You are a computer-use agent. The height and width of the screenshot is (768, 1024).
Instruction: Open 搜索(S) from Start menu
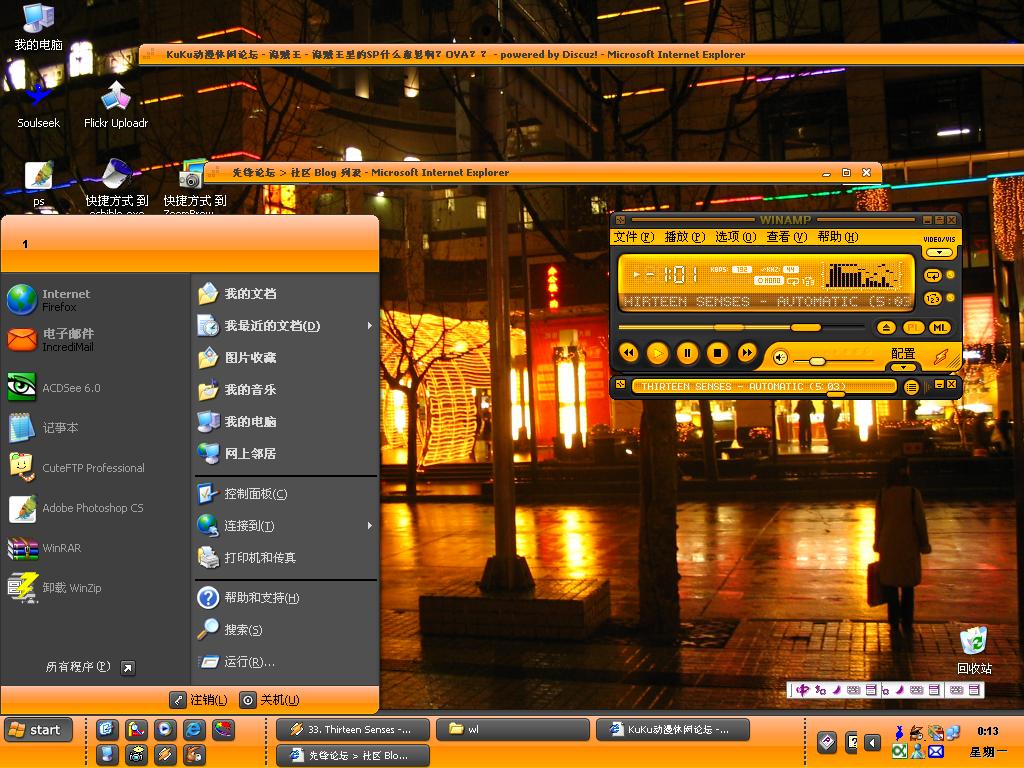tap(286, 630)
